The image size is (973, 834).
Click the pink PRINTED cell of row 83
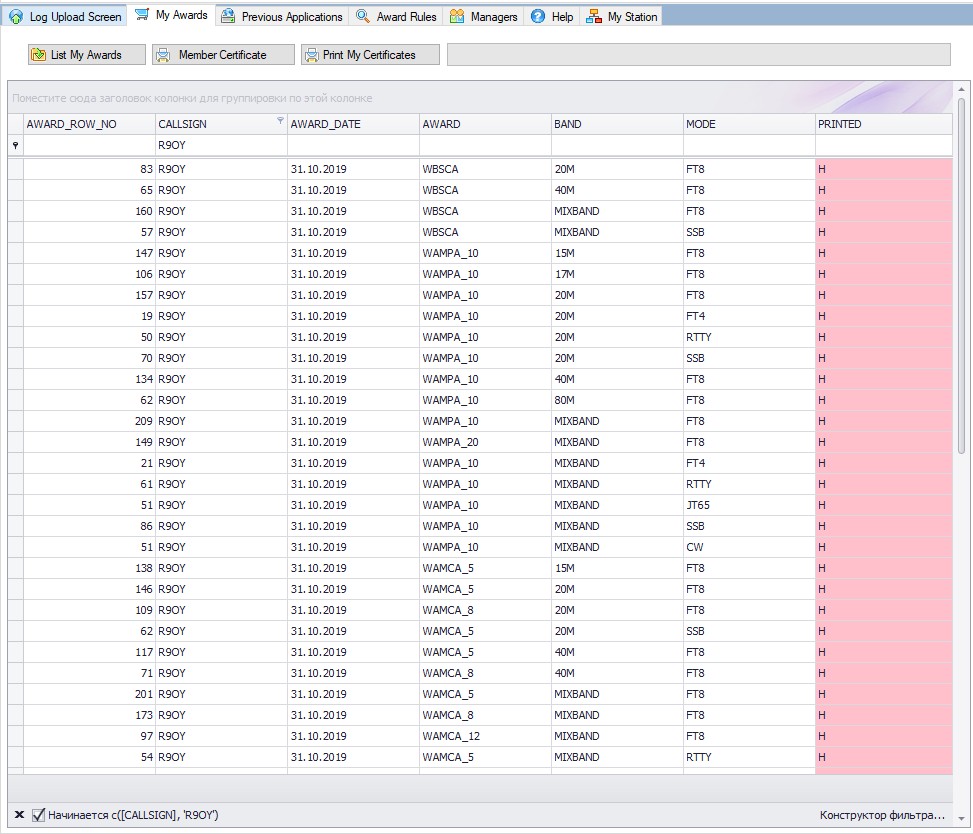click(883, 169)
